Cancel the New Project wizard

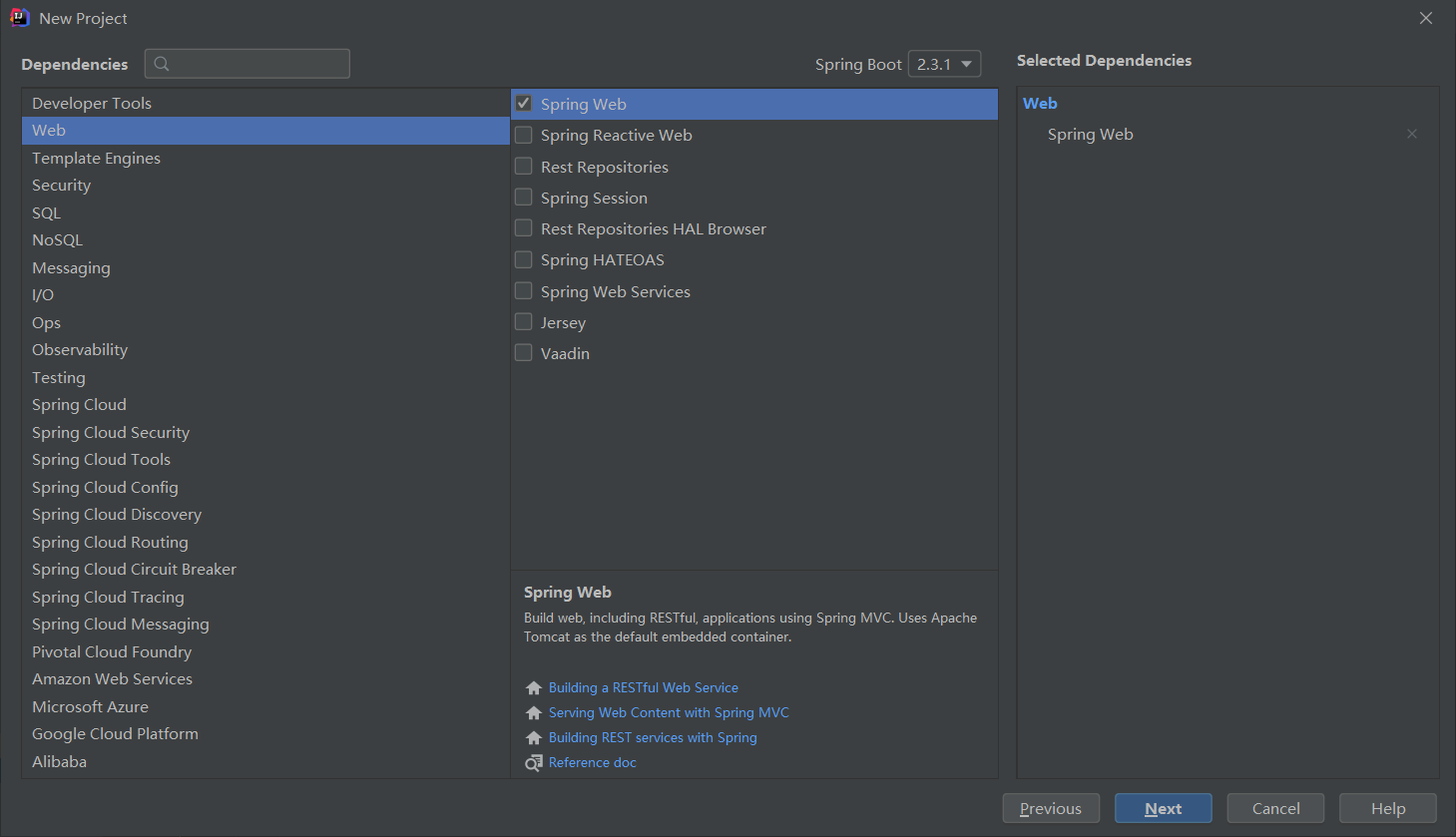pos(1275,808)
